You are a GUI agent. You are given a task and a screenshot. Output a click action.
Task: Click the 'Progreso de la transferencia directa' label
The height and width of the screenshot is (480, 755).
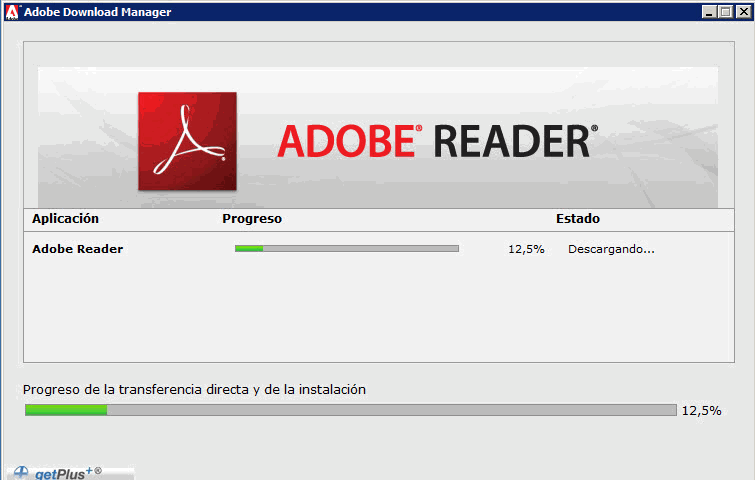click(194, 389)
